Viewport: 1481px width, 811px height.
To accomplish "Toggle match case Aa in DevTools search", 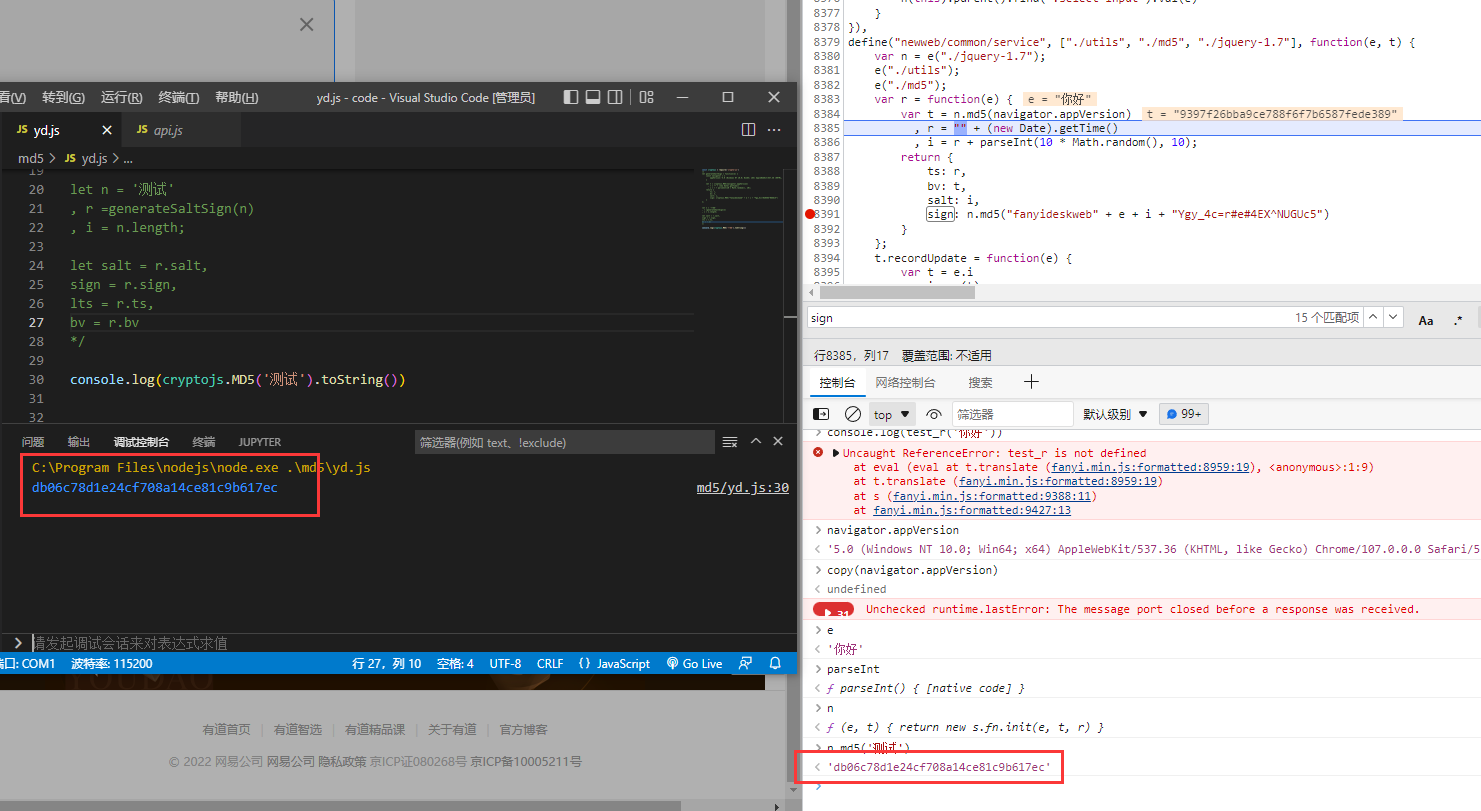I will click(1426, 319).
